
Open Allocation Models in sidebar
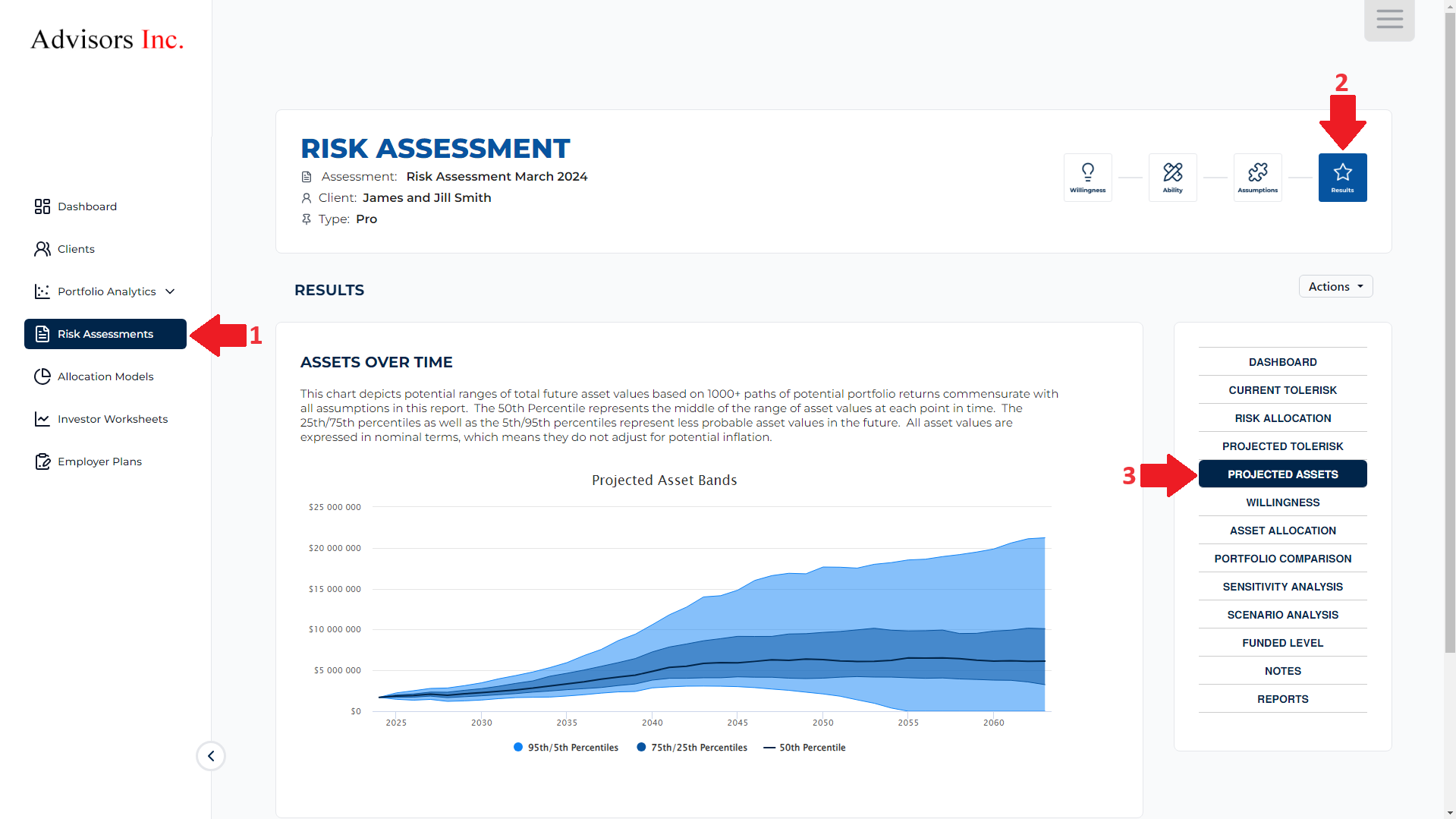[x=105, y=376]
